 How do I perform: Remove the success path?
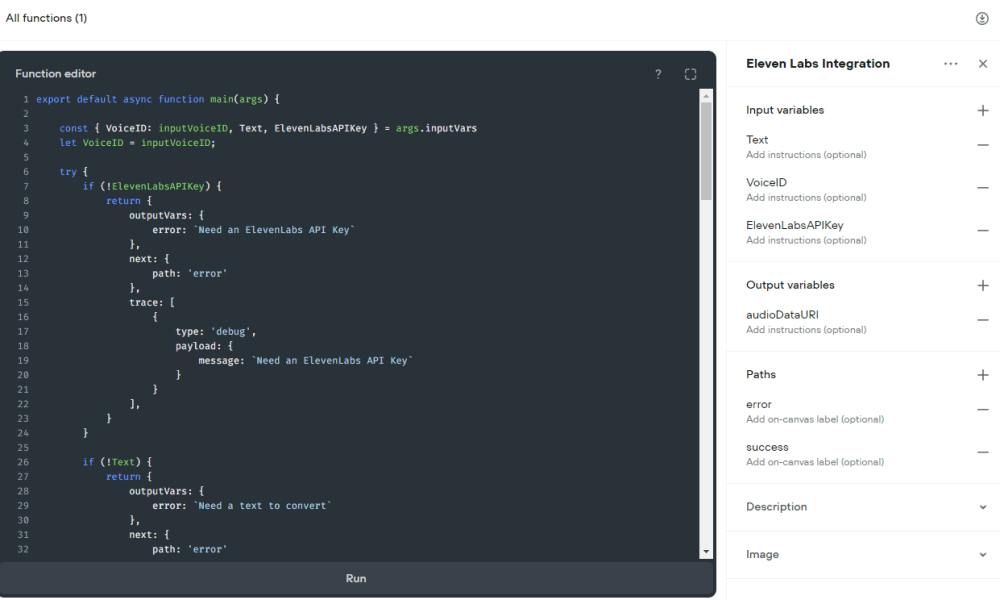pyautogui.click(x=983, y=453)
